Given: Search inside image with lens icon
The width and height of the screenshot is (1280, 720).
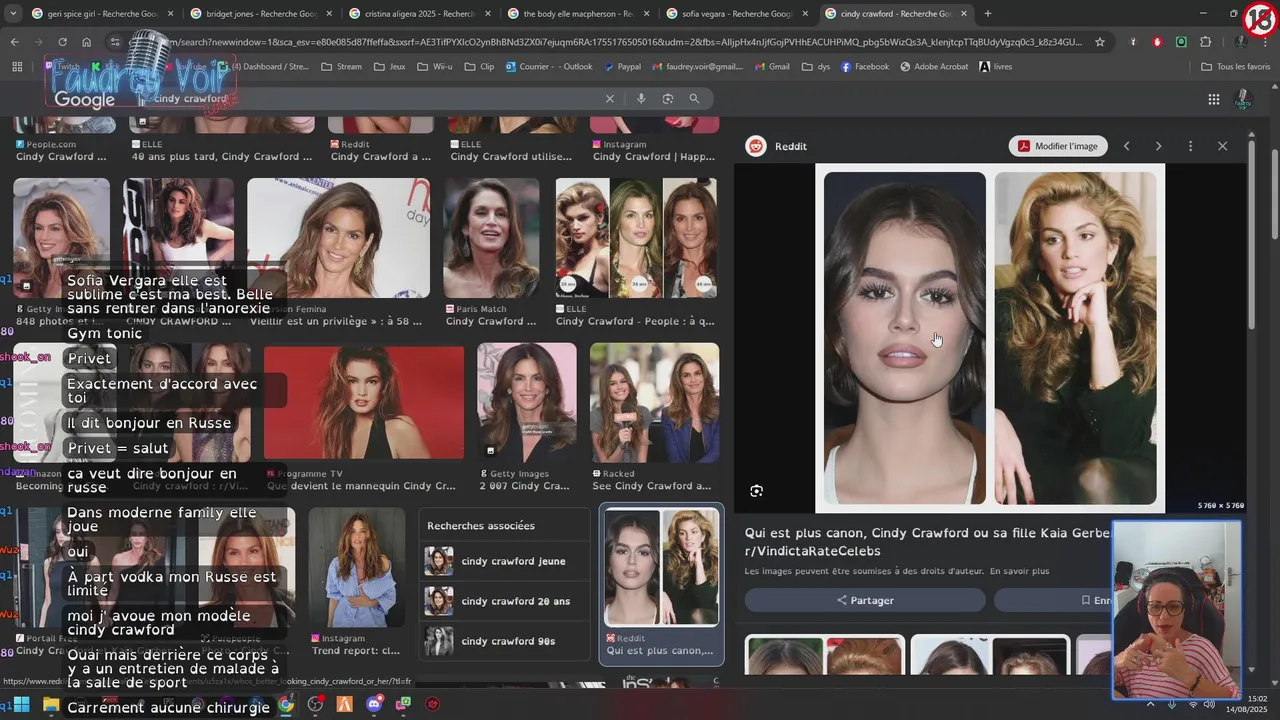Looking at the screenshot, I should pyautogui.click(x=757, y=491).
